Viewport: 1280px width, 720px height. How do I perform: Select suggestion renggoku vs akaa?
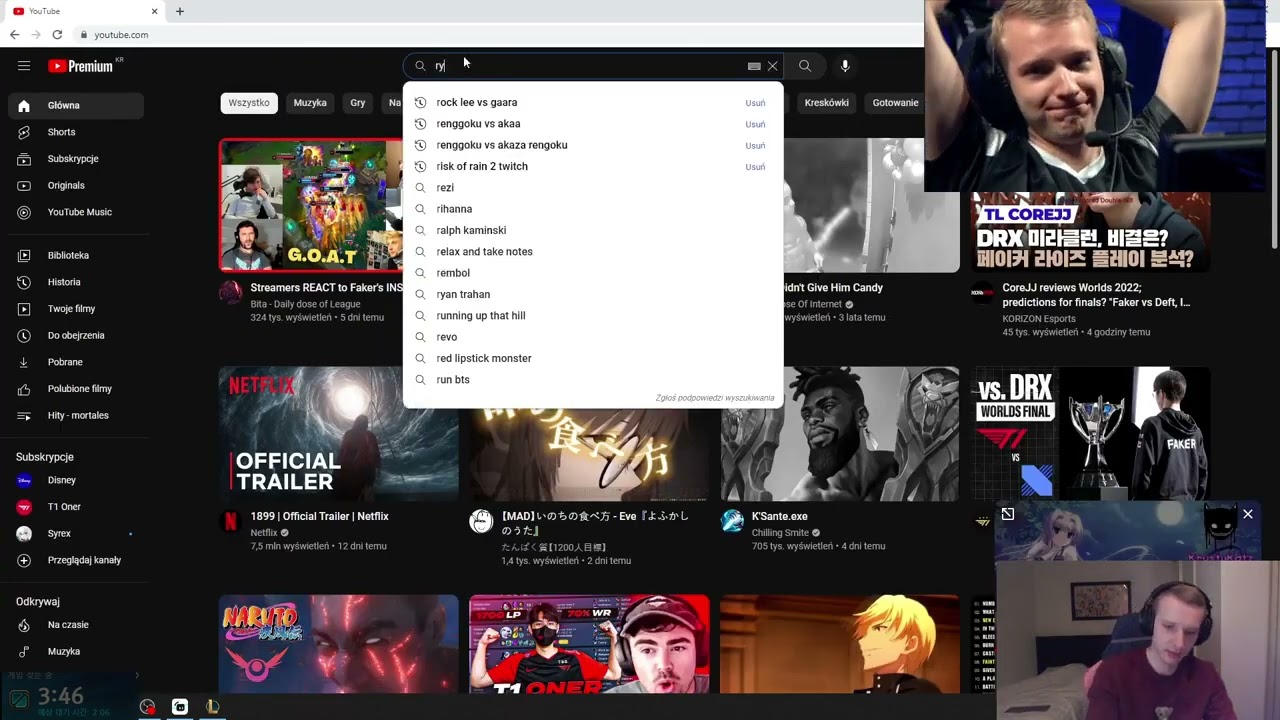[593, 124]
